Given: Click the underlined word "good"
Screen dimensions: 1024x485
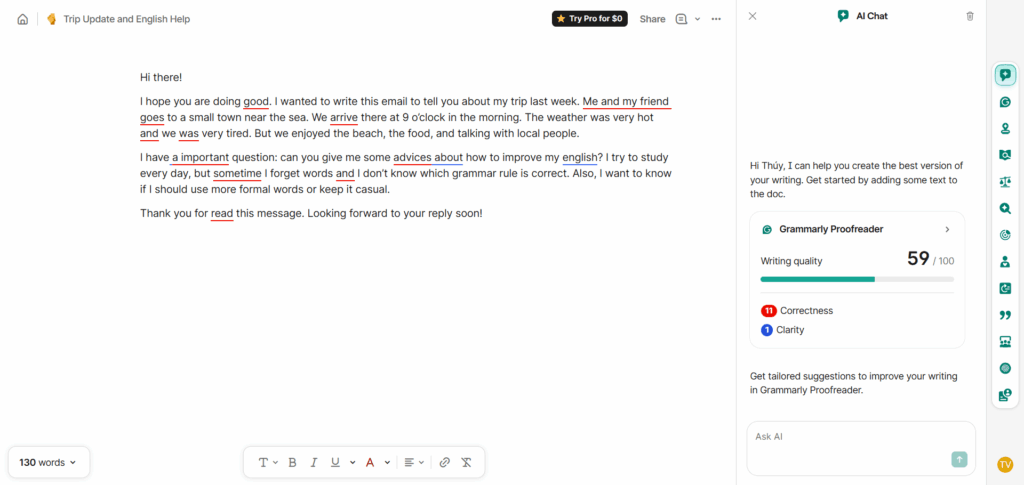Looking at the screenshot, I should [256, 102].
